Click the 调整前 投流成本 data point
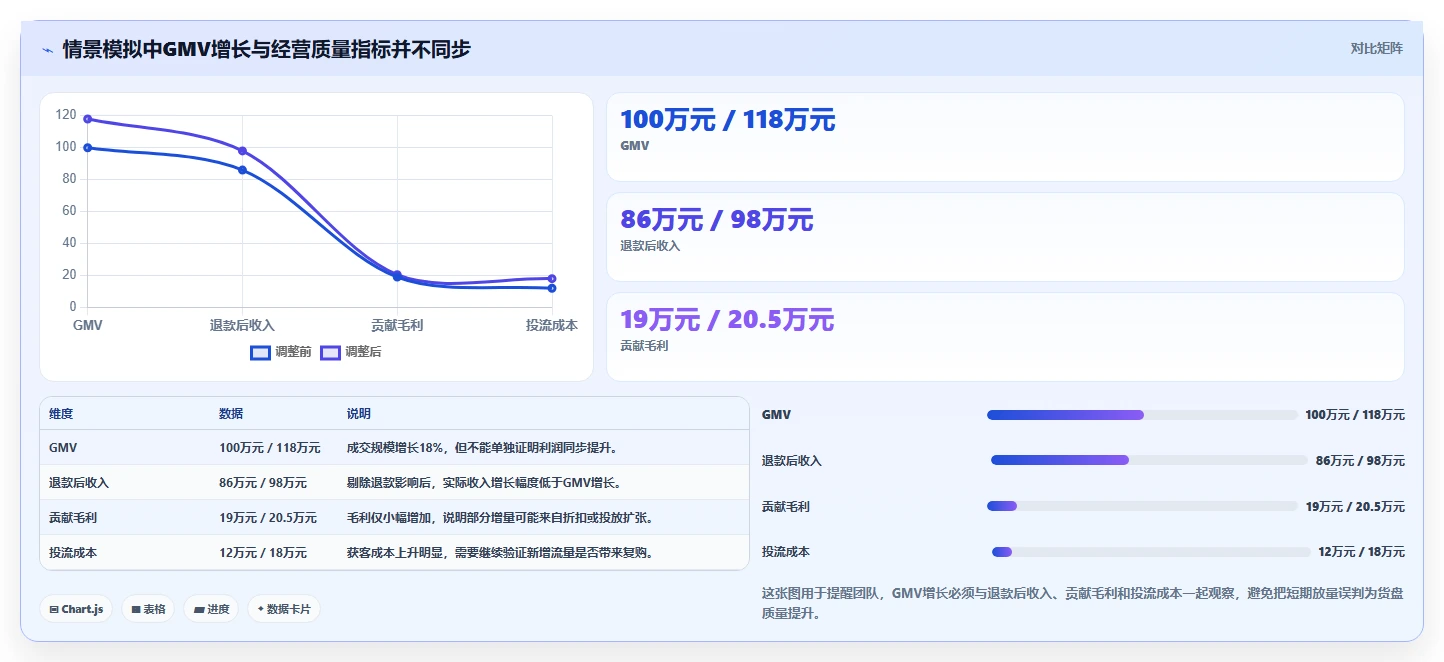1444x662 pixels. pos(552,288)
